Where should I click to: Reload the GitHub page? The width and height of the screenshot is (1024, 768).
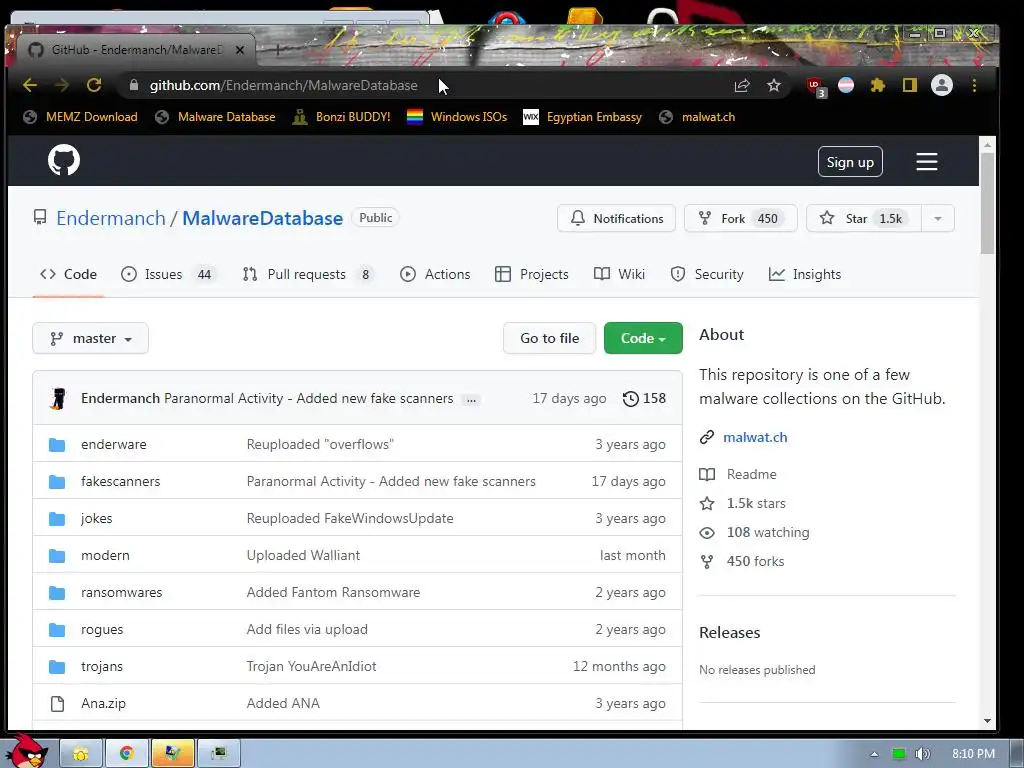pyautogui.click(x=94, y=86)
